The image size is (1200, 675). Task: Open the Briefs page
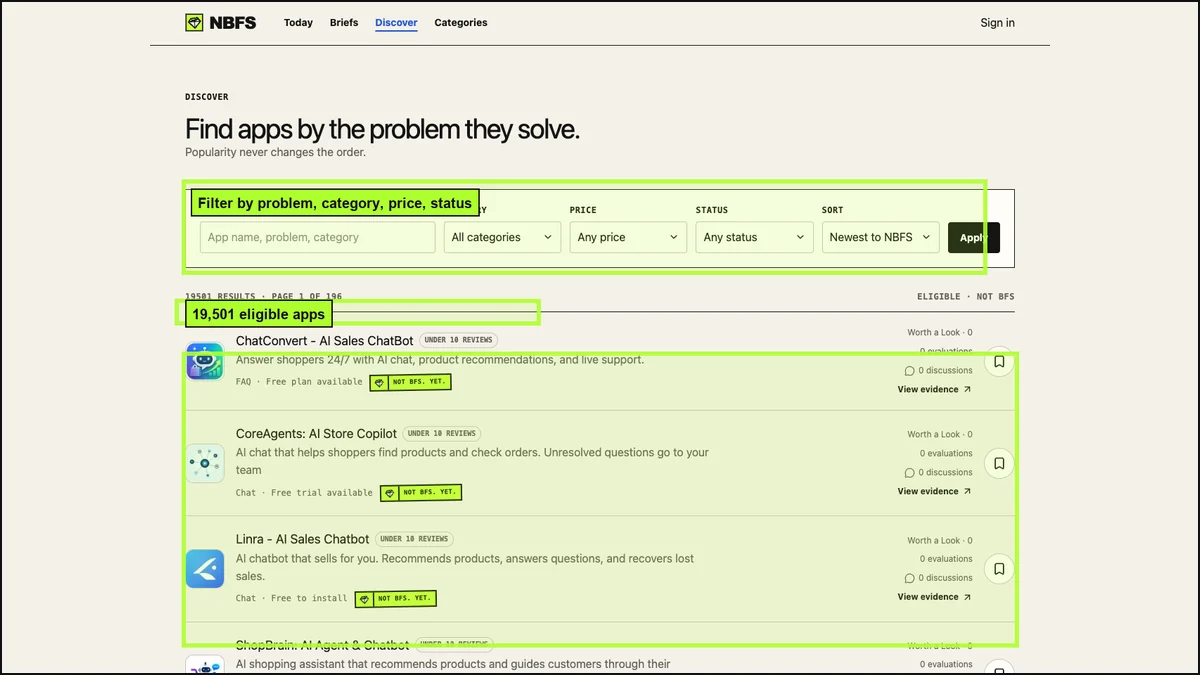(344, 22)
